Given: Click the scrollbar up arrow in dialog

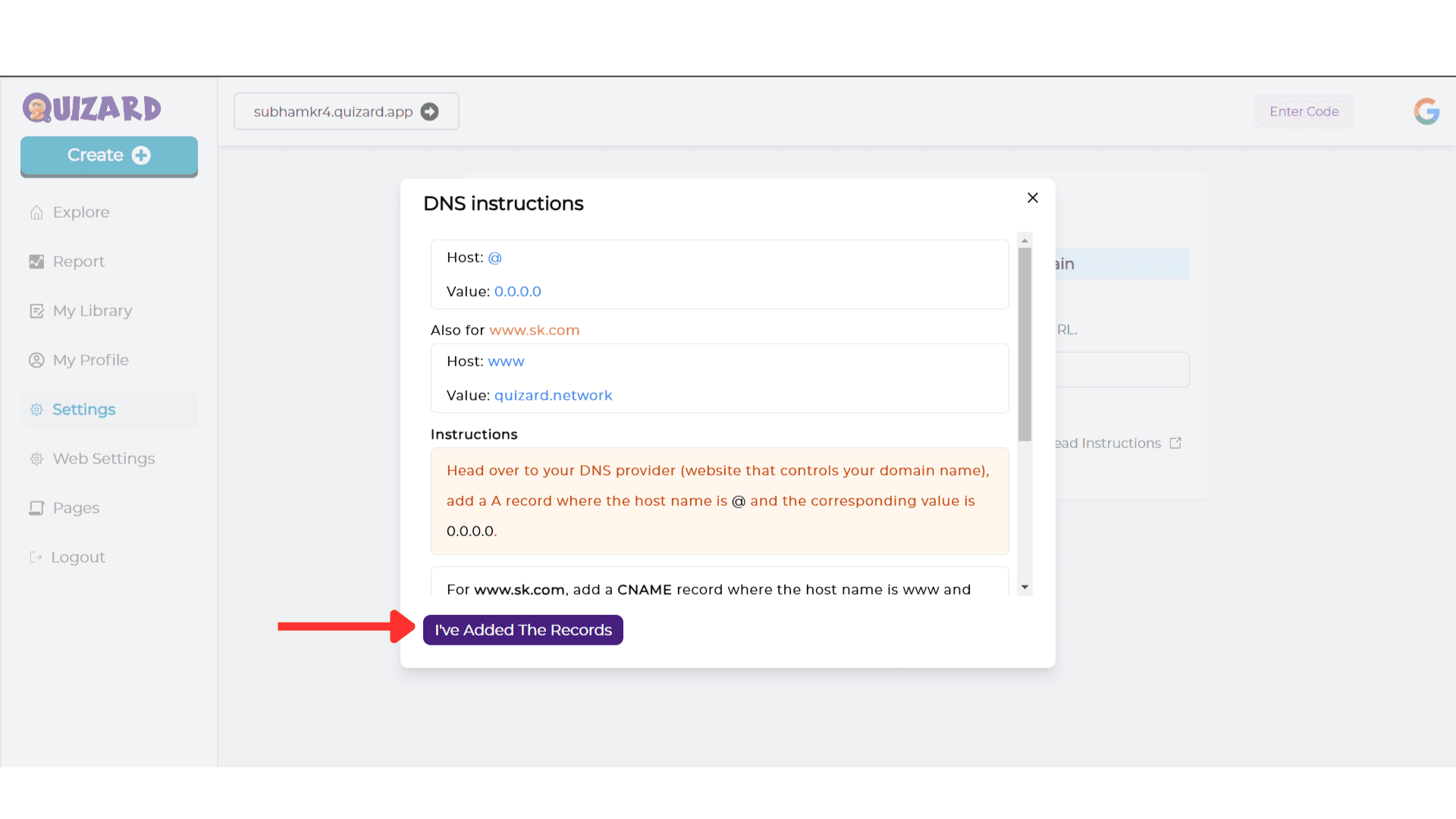Looking at the screenshot, I should pyautogui.click(x=1025, y=240).
